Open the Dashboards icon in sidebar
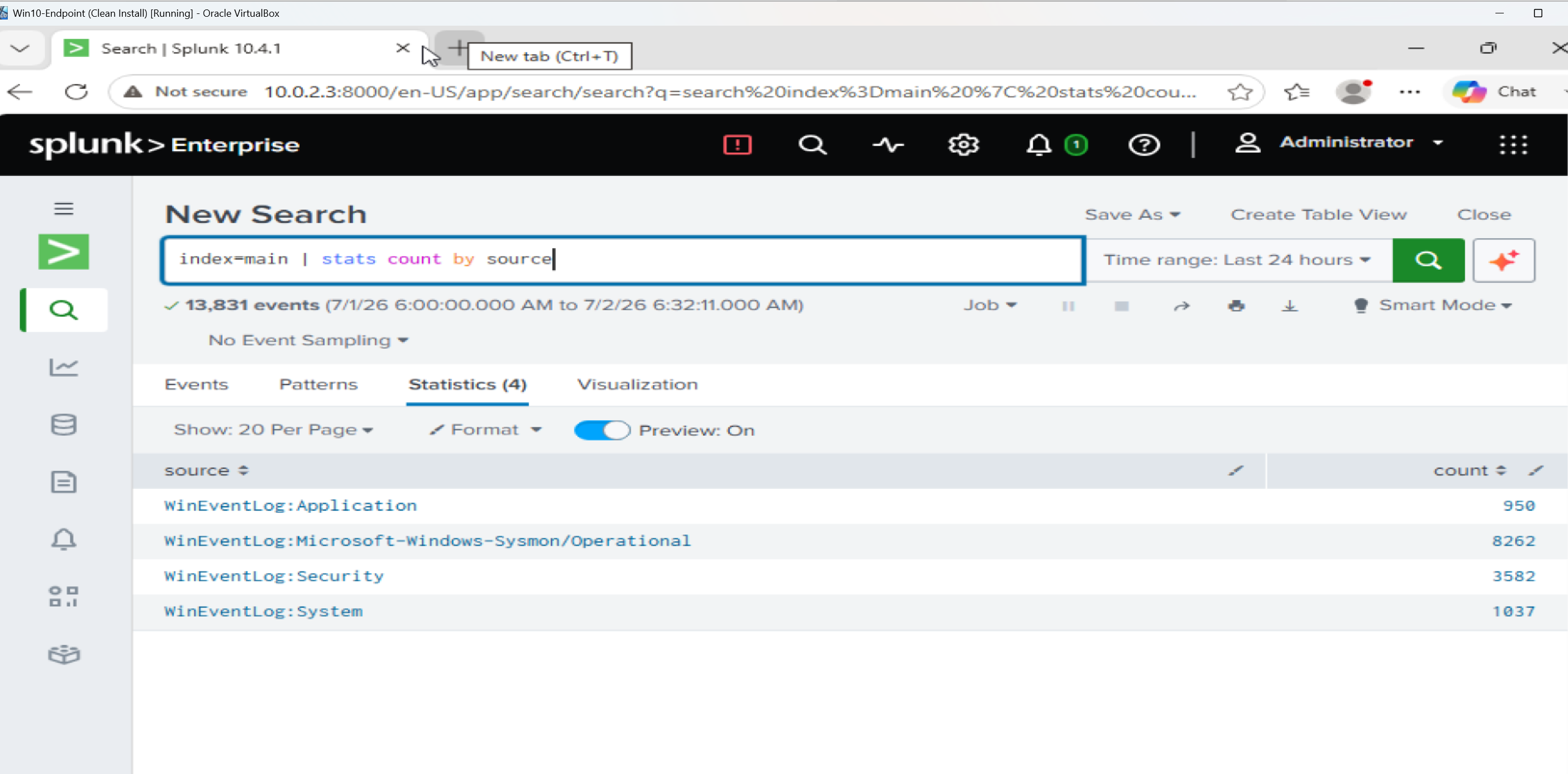This screenshot has height=774, width=1568. (x=64, y=597)
